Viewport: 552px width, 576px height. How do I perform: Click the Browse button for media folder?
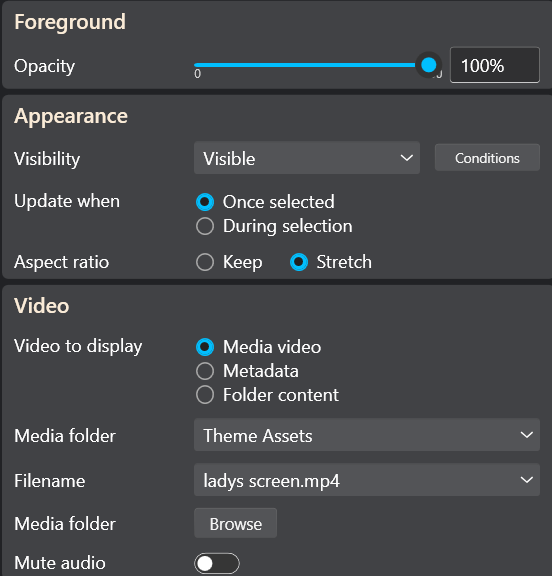pos(235,523)
